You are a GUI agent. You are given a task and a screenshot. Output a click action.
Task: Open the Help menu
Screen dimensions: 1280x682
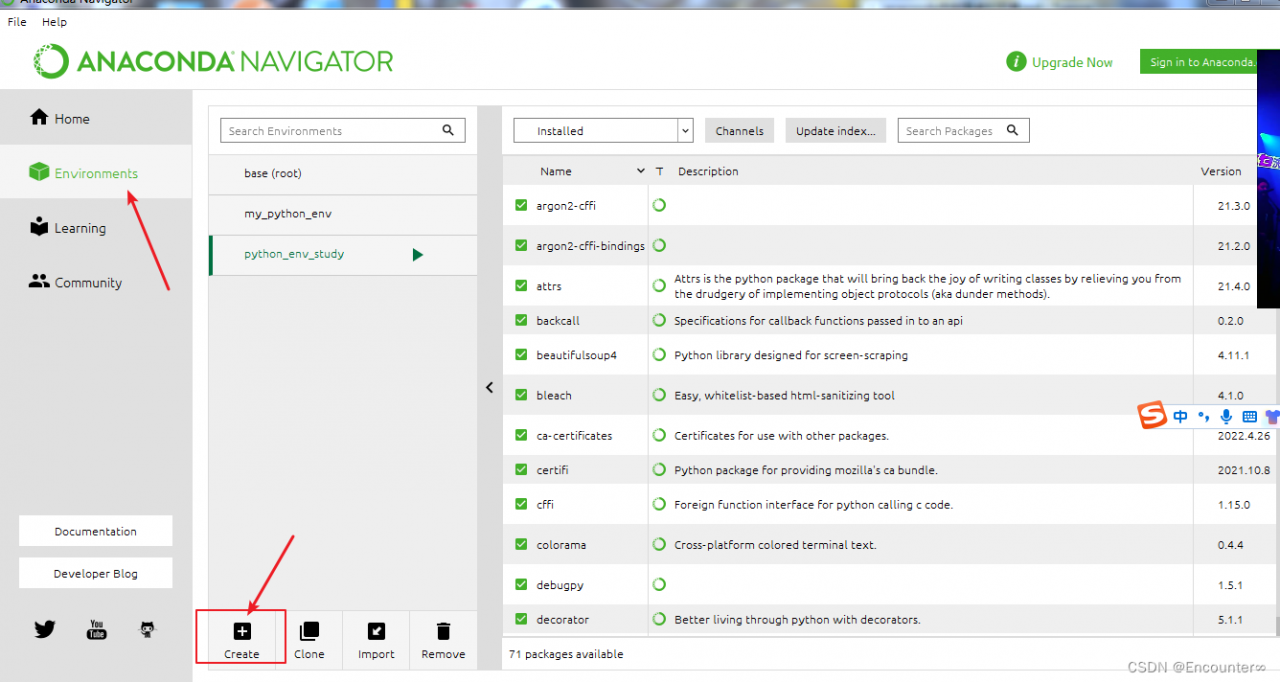pyautogui.click(x=55, y=21)
